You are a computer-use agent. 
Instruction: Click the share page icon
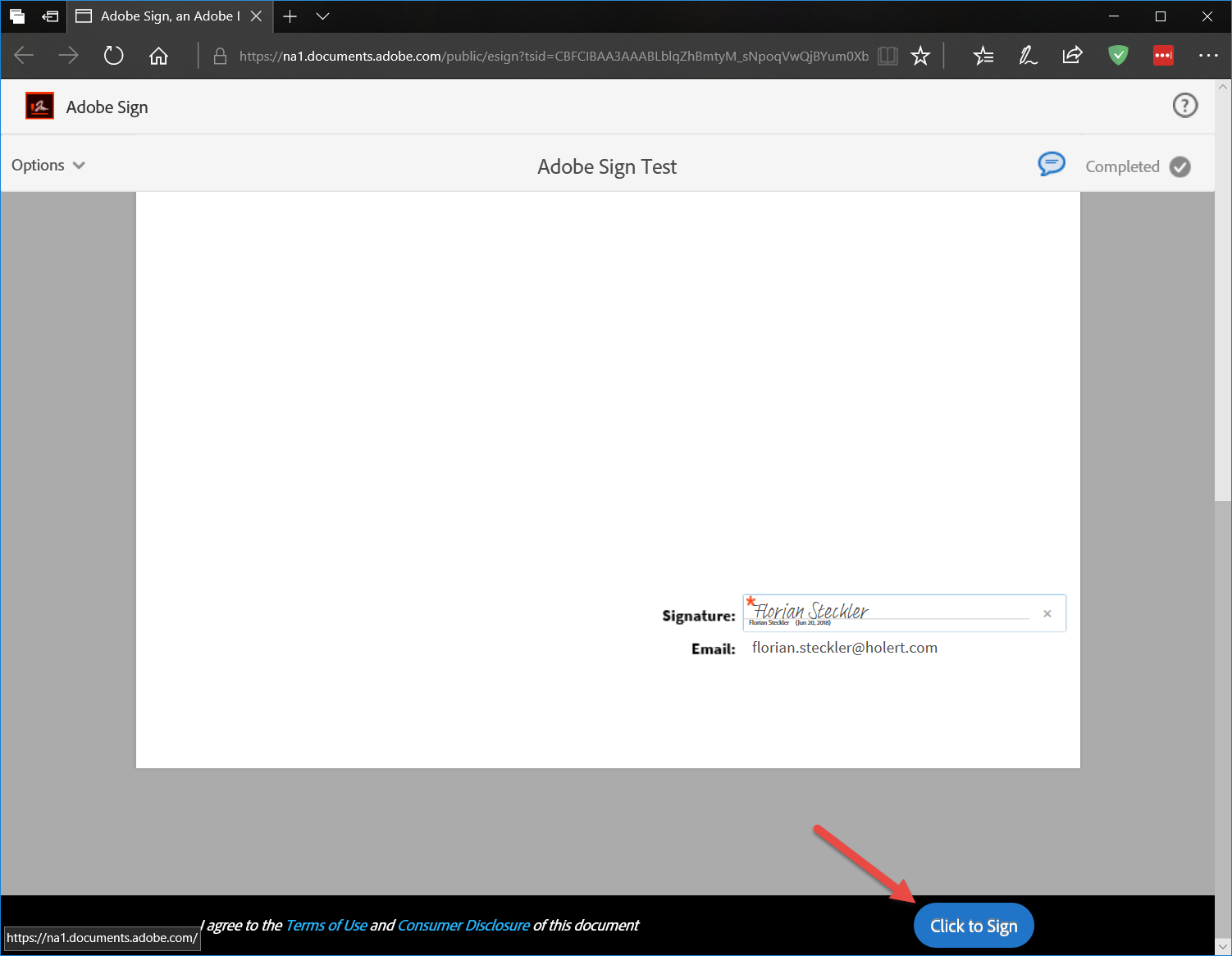tap(1072, 56)
